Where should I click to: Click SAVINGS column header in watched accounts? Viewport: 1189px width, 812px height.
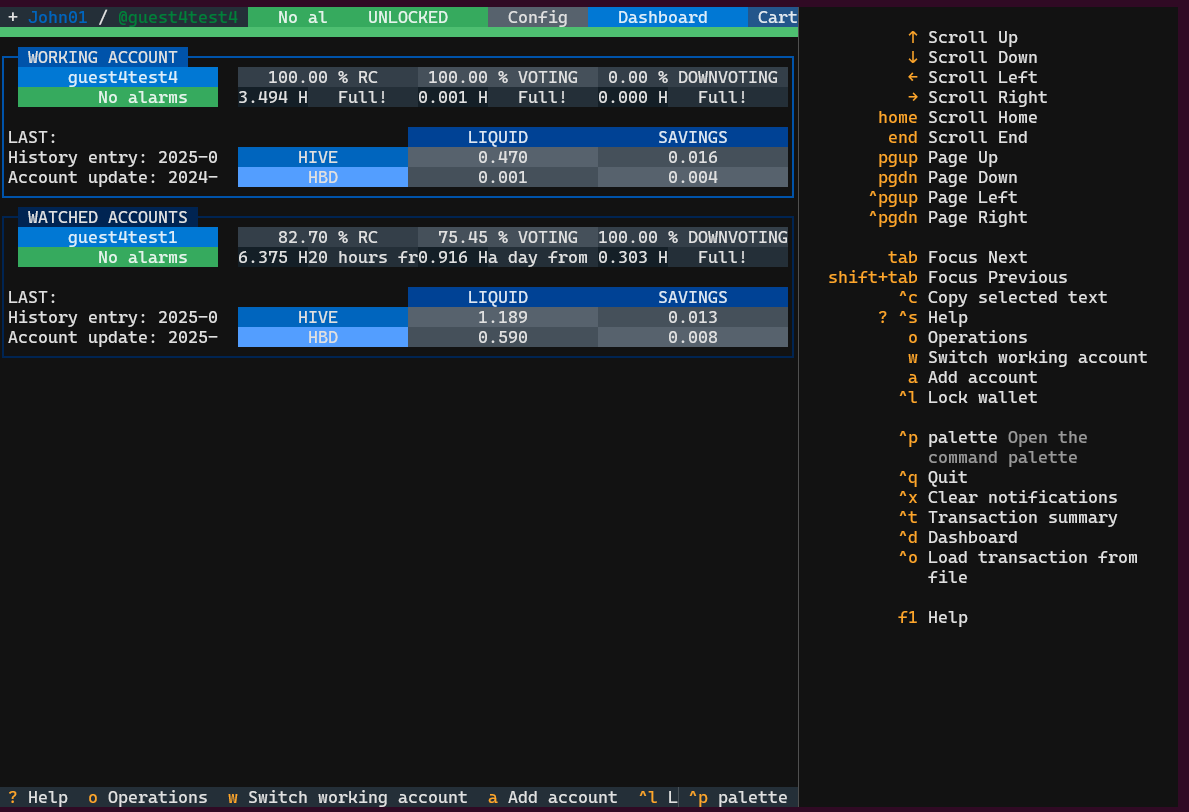[693, 297]
